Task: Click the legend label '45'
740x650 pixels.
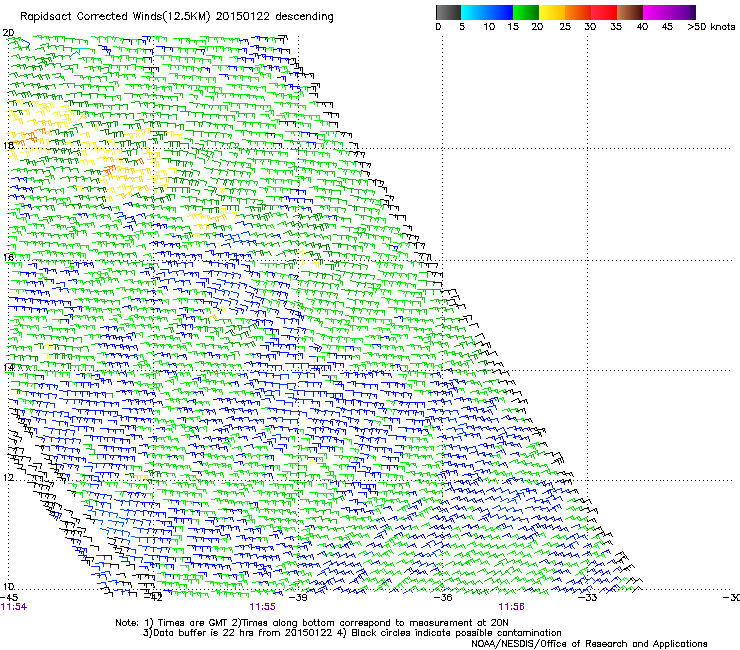Action: 667,27
